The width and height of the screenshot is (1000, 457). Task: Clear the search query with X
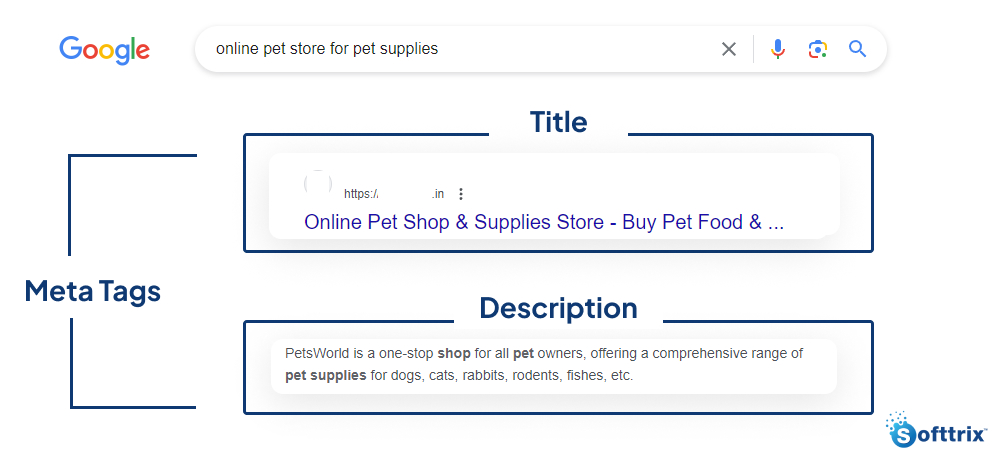point(729,49)
